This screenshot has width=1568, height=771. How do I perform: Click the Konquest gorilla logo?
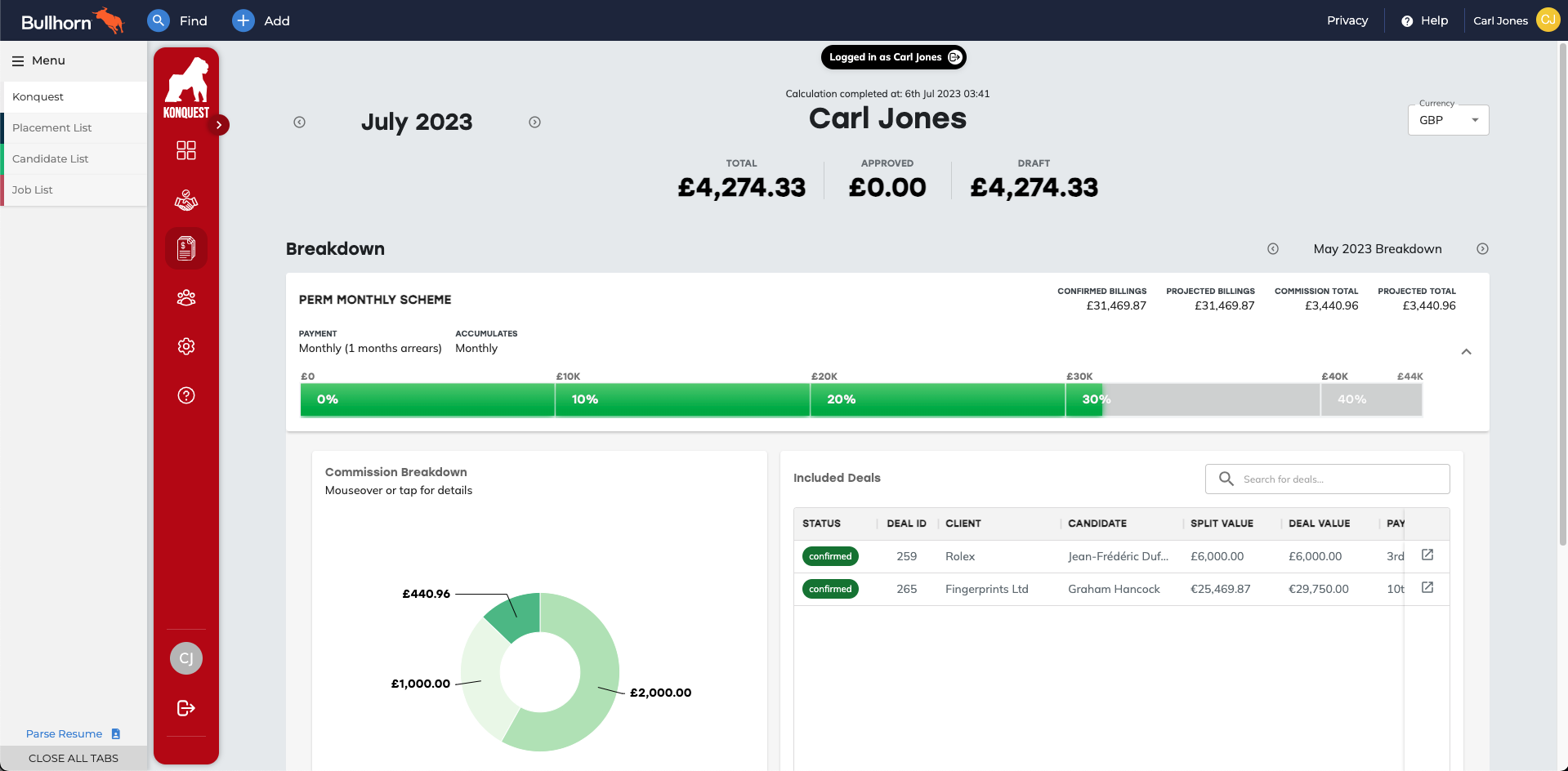186,87
